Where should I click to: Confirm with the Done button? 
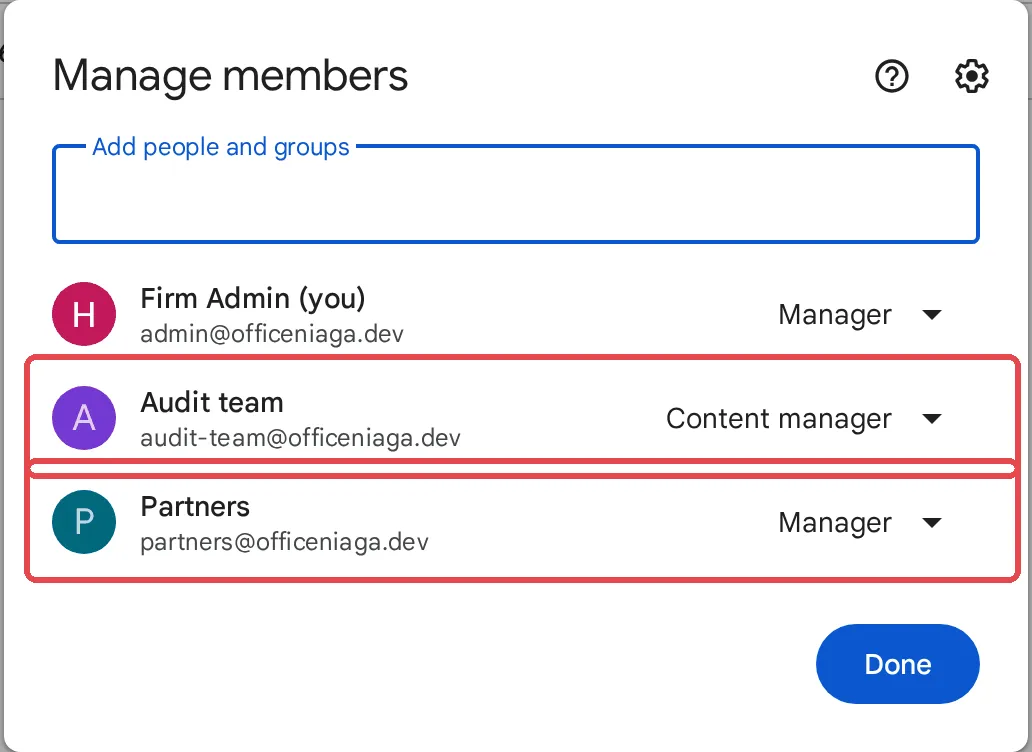[898, 664]
